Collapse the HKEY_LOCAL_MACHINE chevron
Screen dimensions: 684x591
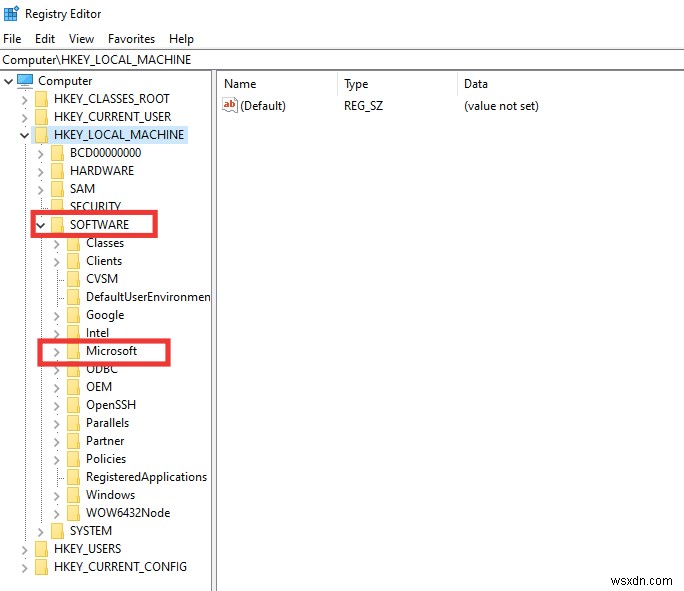point(24,135)
